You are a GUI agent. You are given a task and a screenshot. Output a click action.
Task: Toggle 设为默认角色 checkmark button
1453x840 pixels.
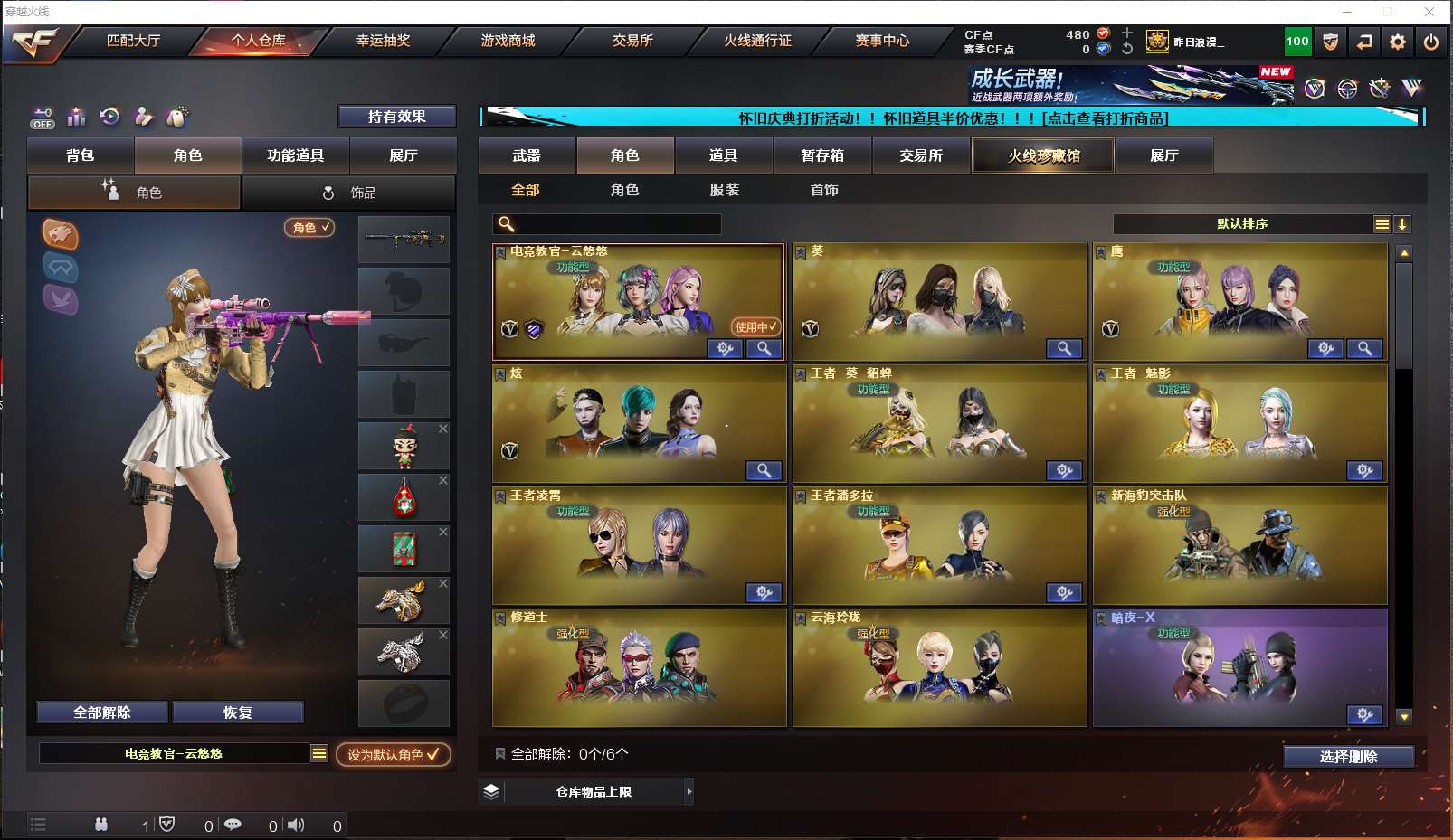click(394, 754)
